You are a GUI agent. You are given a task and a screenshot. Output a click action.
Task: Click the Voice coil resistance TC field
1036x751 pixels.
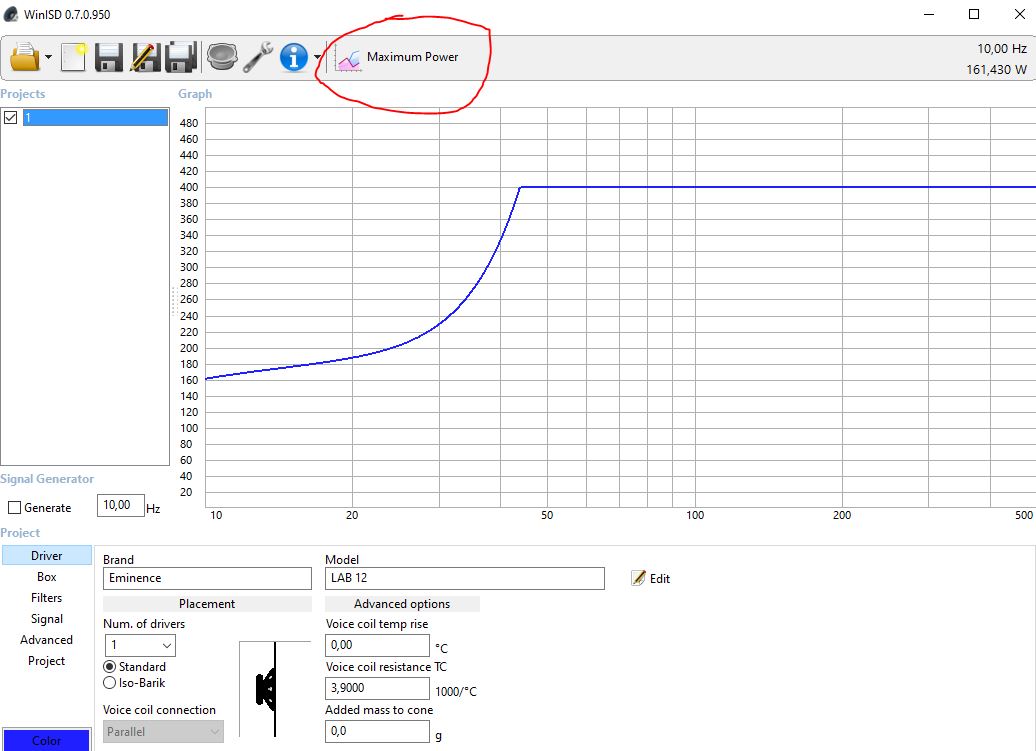(377, 688)
